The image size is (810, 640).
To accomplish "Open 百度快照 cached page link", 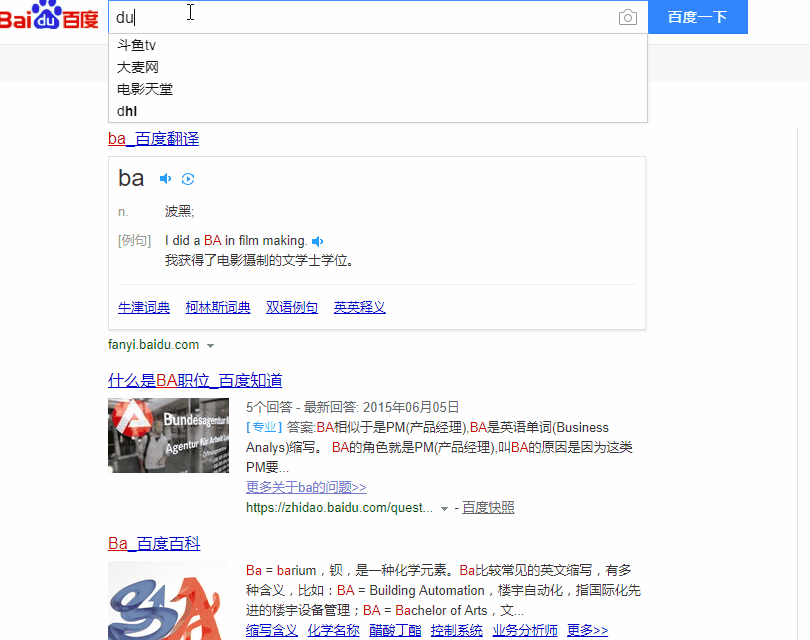I will (x=488, y=508).
